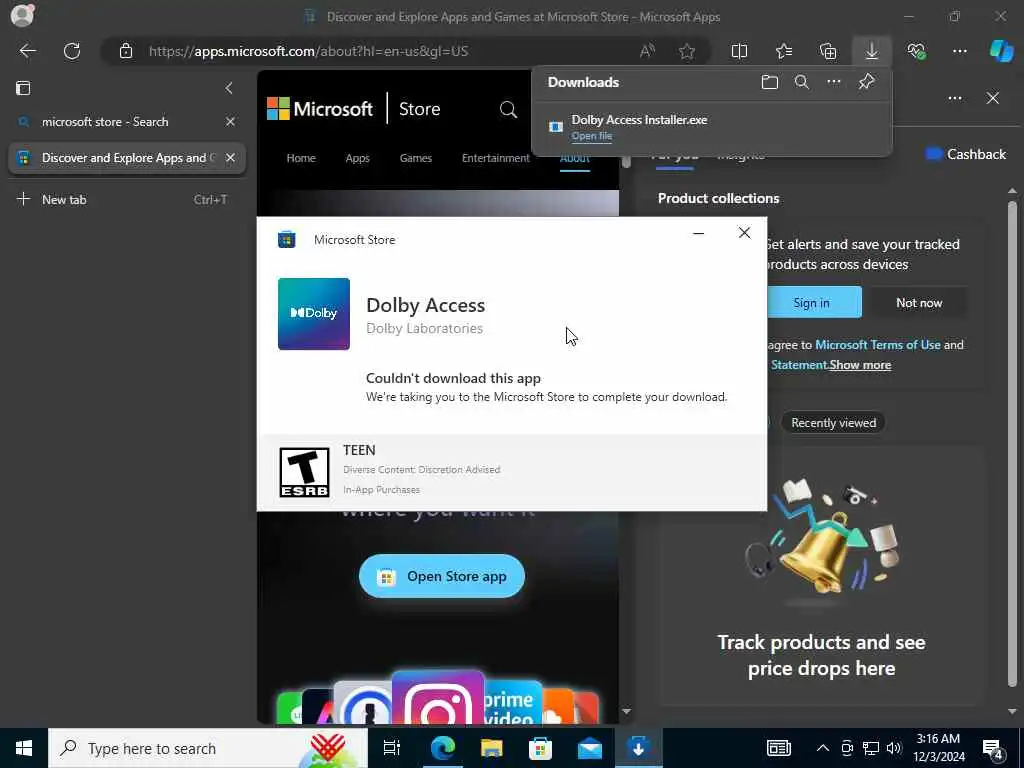1024x768 pixels.
Task: Open the Apps navigation item
Action: click(x=357, y=158)
